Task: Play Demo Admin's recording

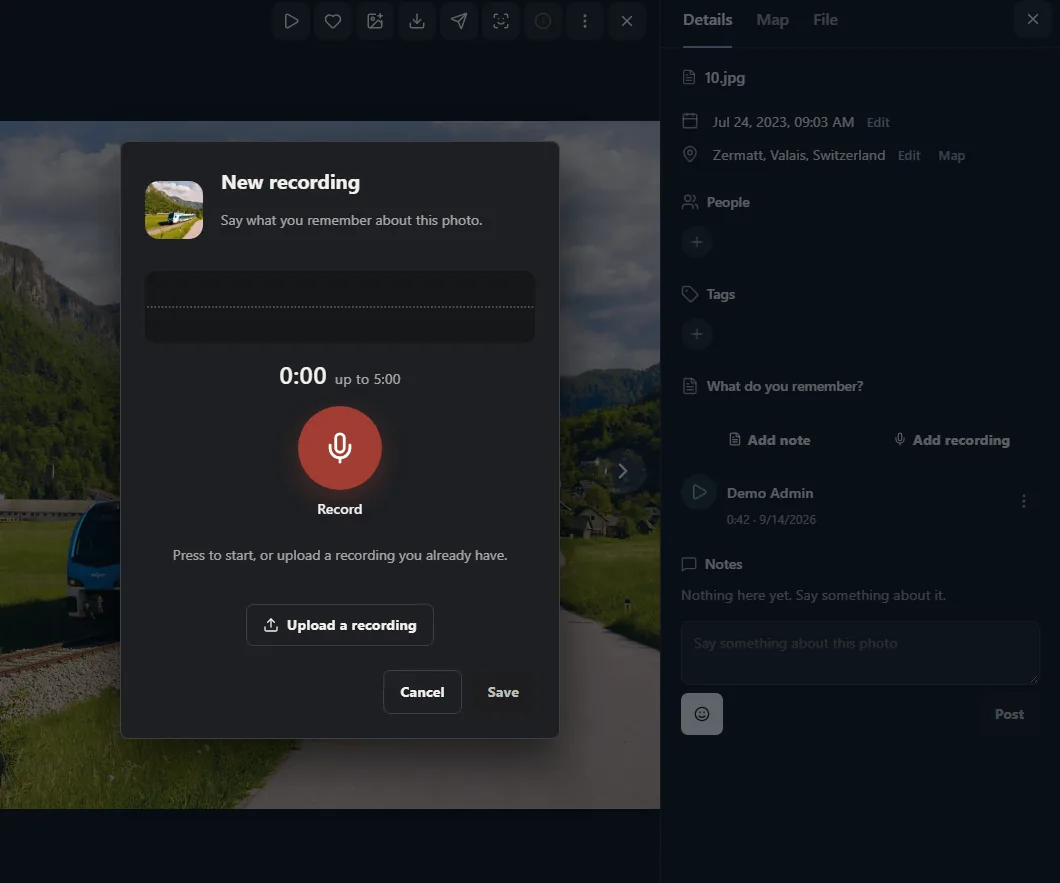Action: 699,492
